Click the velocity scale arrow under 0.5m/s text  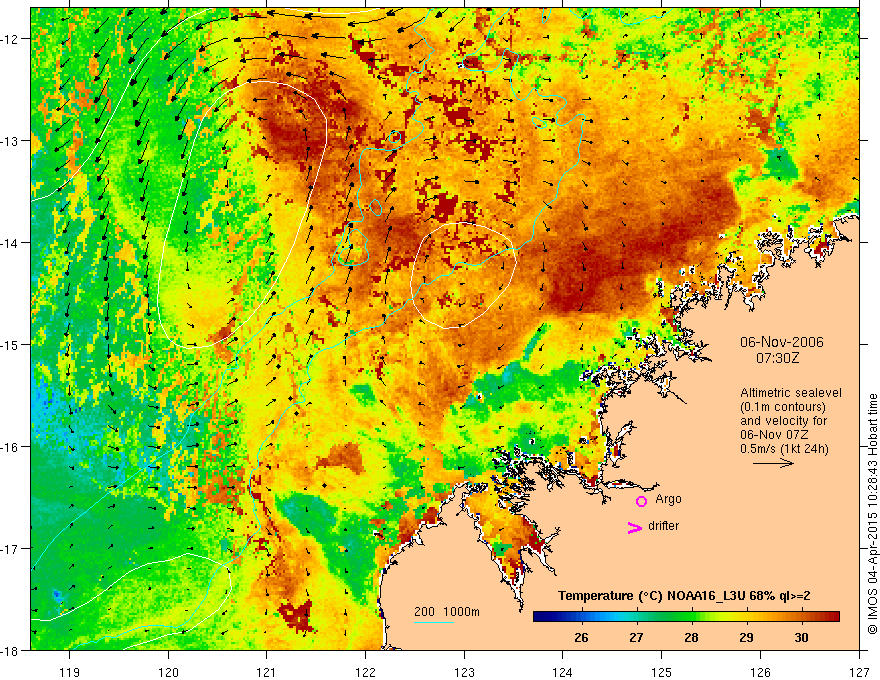[773, 463]
